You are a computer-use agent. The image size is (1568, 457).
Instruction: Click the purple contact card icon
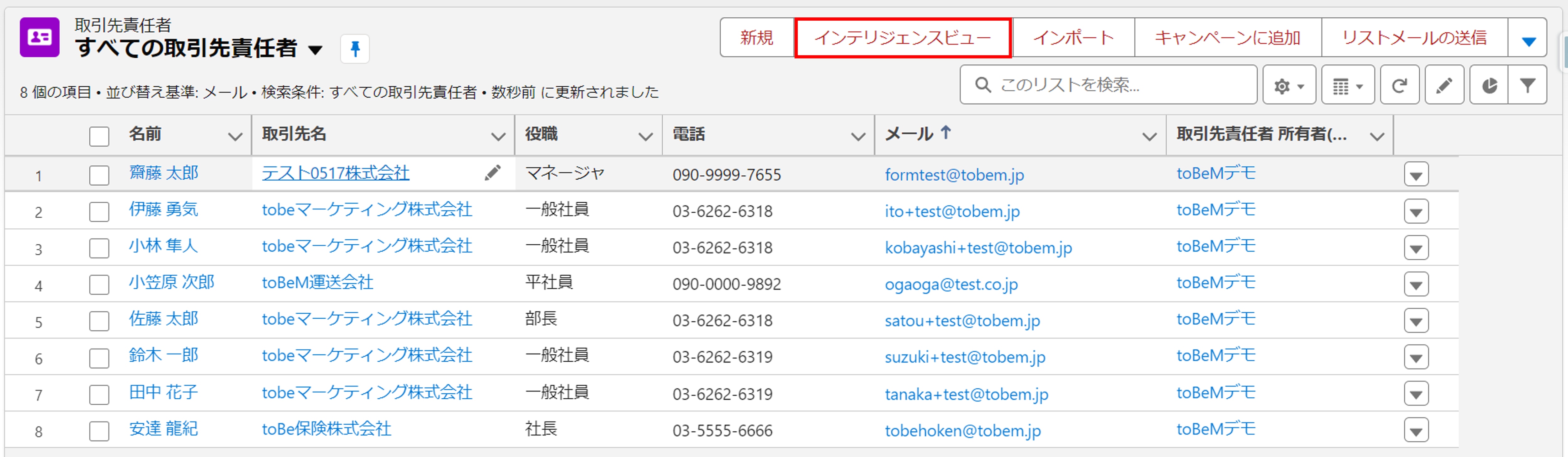(x=40, y=37)
